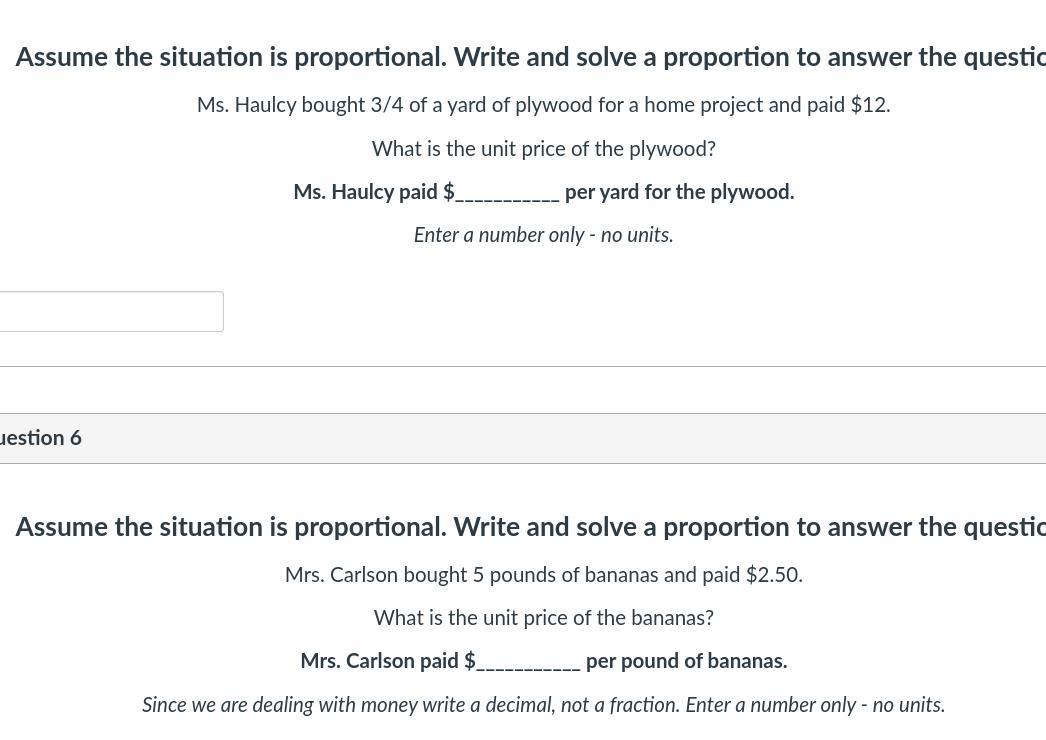
Task: Click the answer input field for plywood question
Action: (x=110, y=312)
